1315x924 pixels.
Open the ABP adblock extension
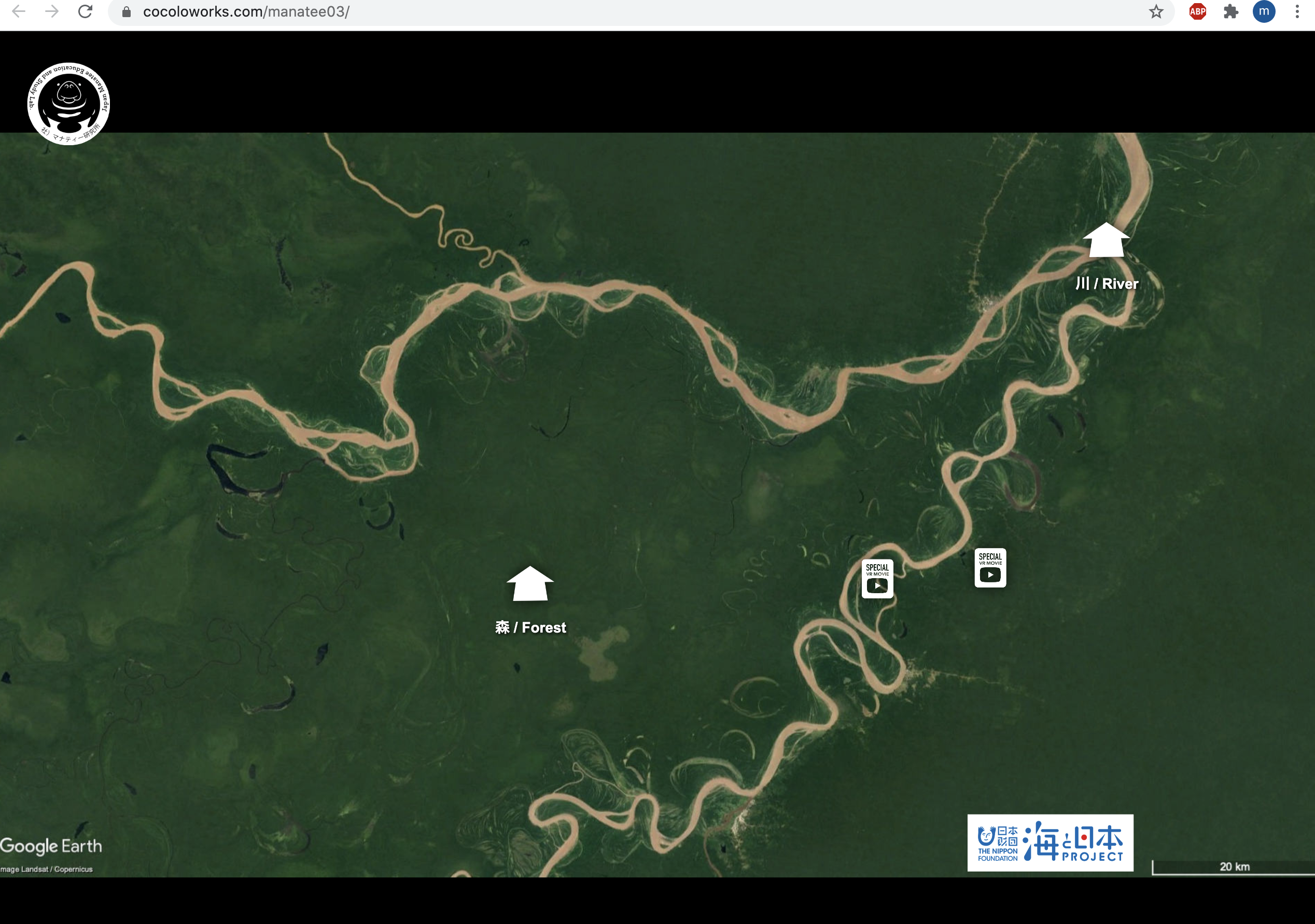[x=1197, y=11]
